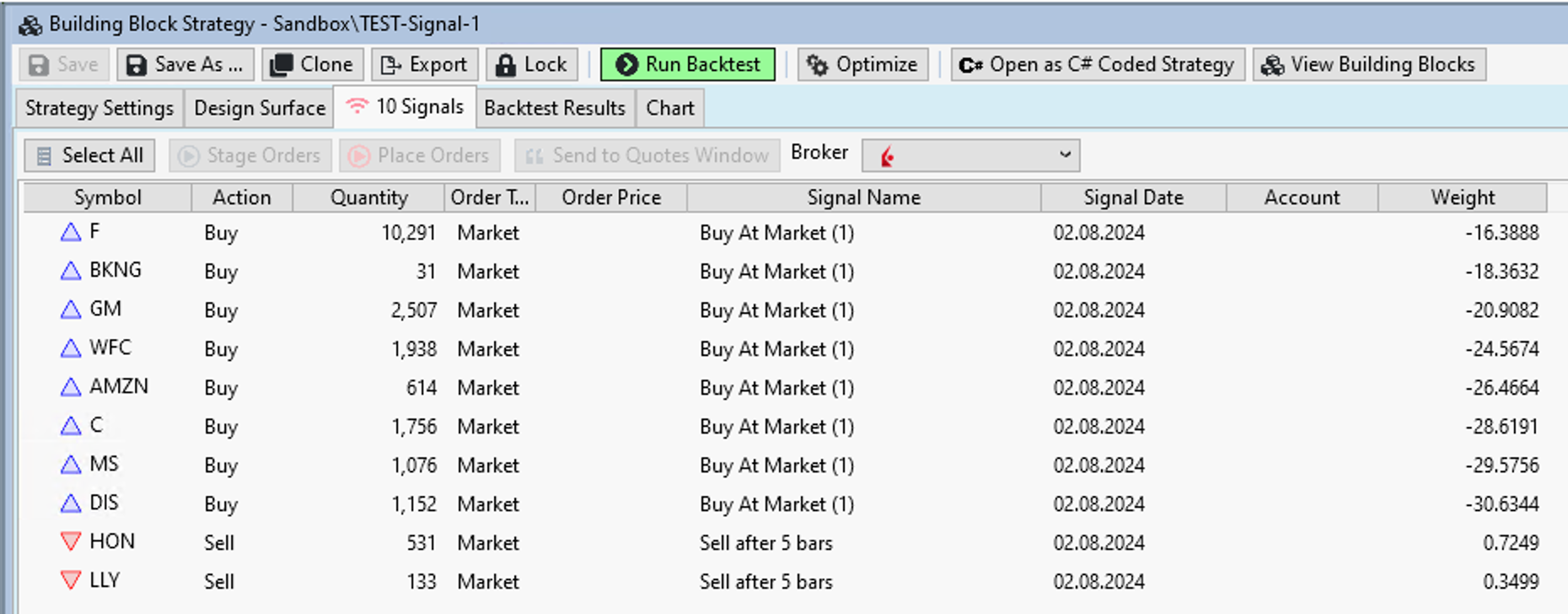The width and height of the screenshot is (1568, 614).
Task: Click the Save As floppy disk icon
Action: (135, 65)
